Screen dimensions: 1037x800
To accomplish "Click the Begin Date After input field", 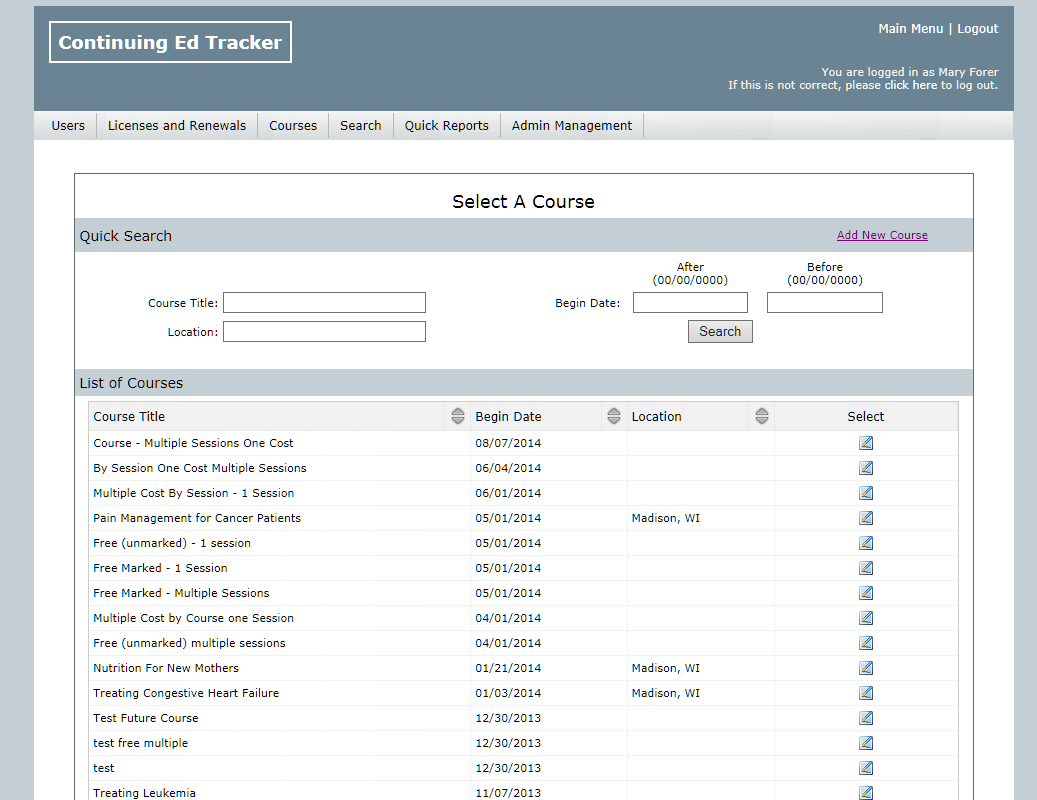I will click(690, 303).
